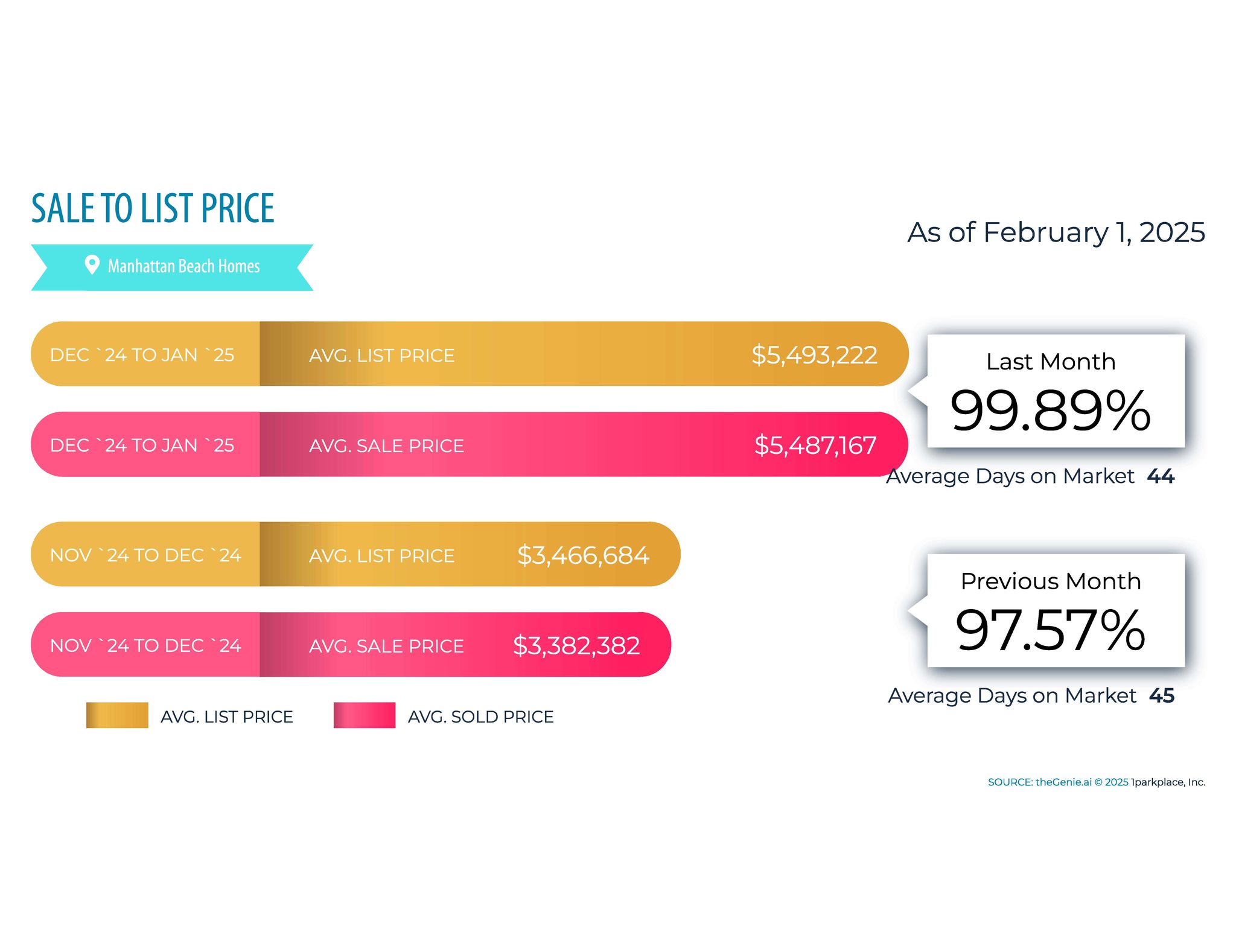Click the location pin icon in the banner
1236x952 pixels.
92,264
